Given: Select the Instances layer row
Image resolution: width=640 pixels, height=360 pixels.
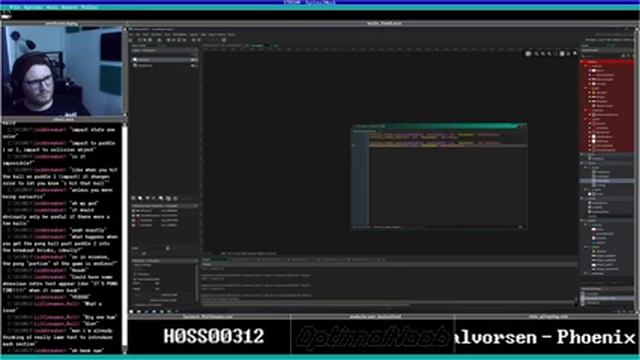Looking at the screenshot, I should 164,60.
